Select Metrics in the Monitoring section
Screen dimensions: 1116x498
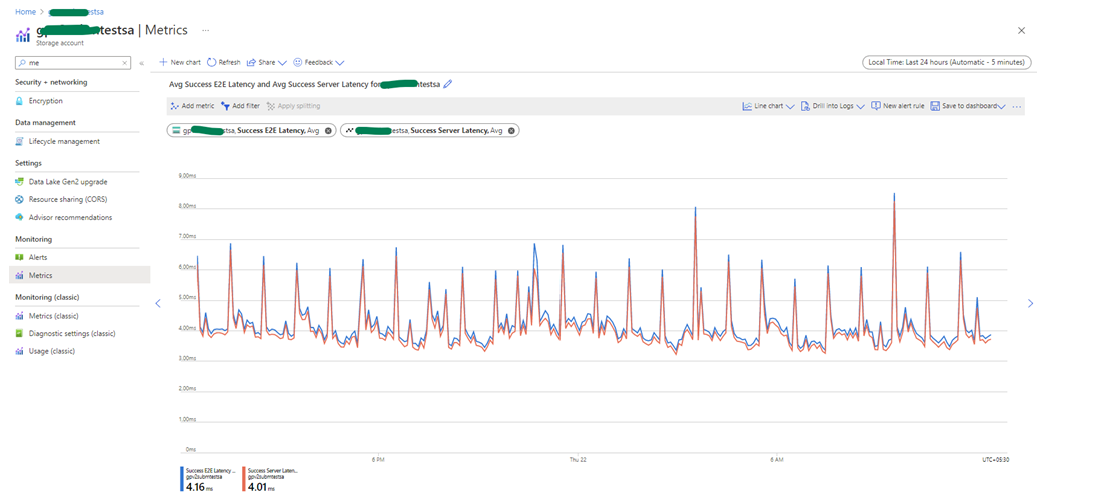40,275
